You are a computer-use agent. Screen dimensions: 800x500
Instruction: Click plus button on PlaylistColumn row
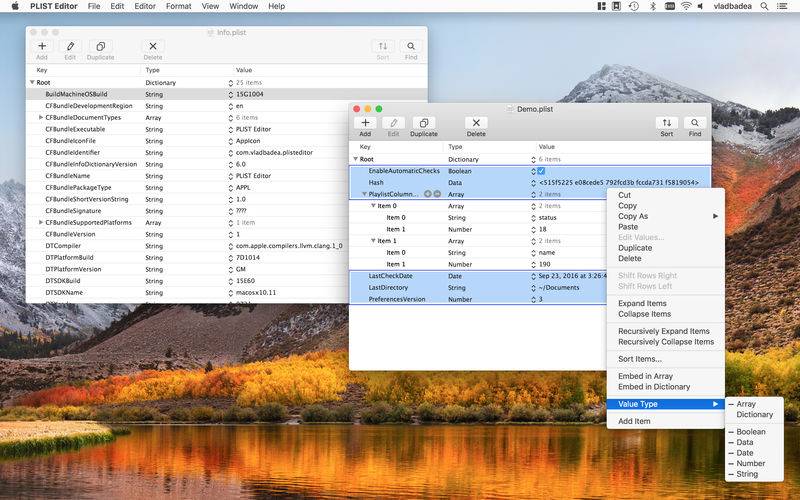[428, 194]
